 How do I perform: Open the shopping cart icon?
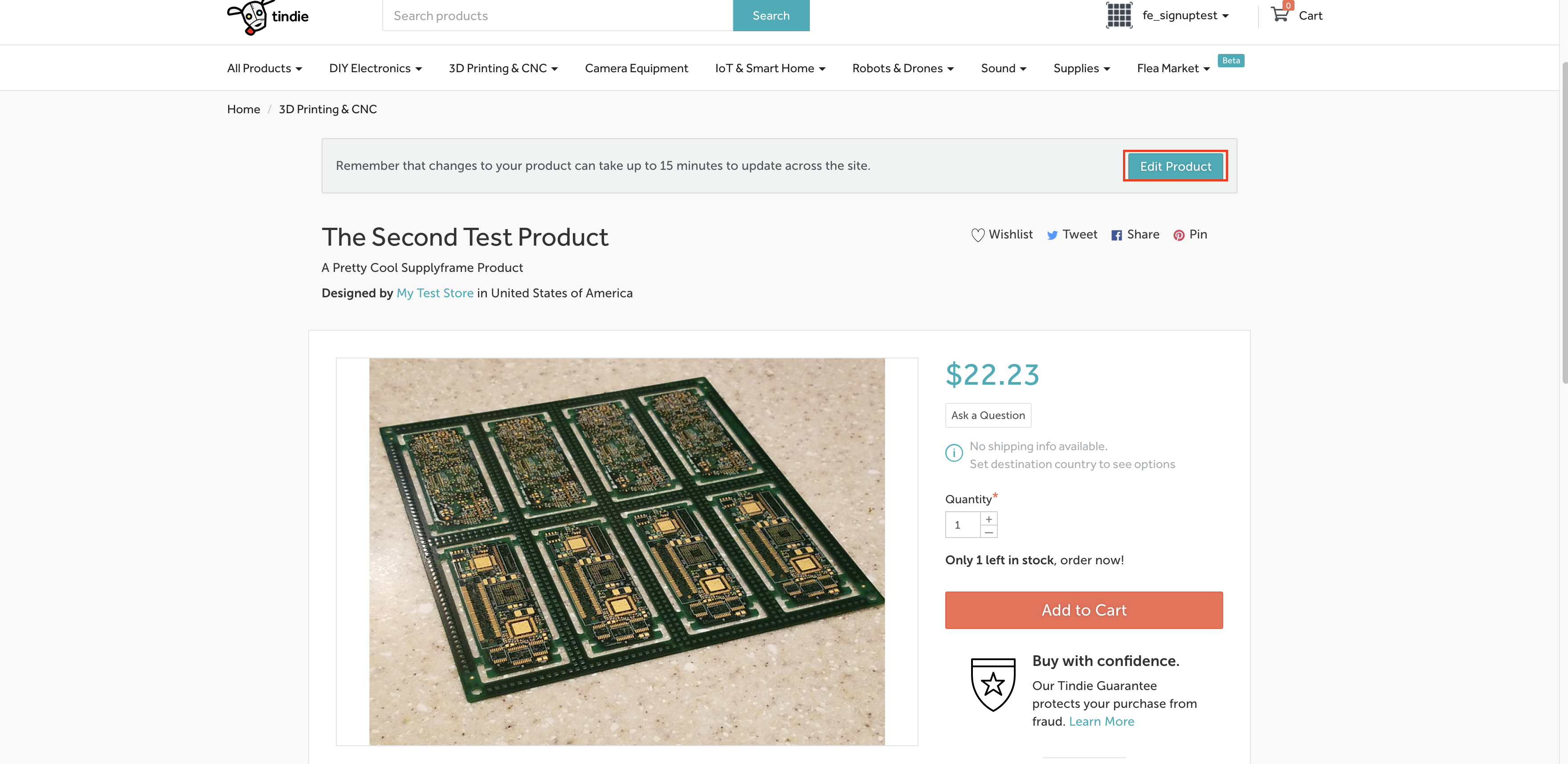1279,15
